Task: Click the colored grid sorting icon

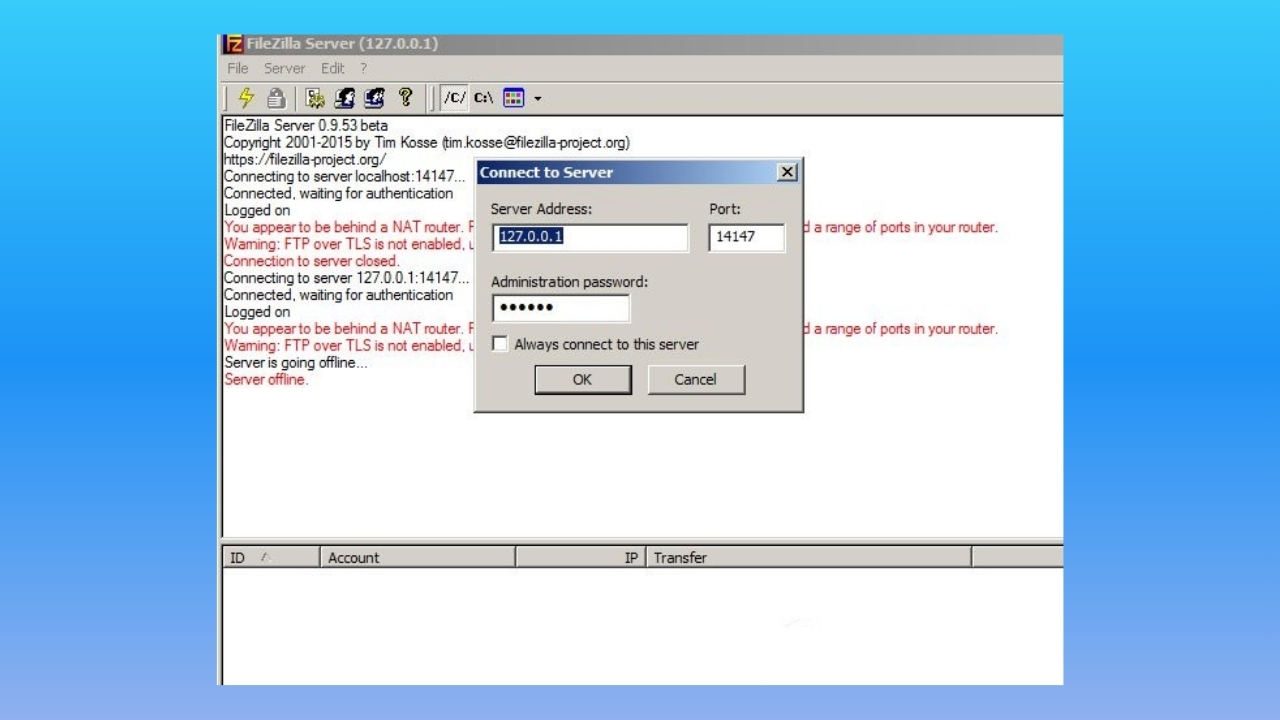Action: tap(514, 98)
